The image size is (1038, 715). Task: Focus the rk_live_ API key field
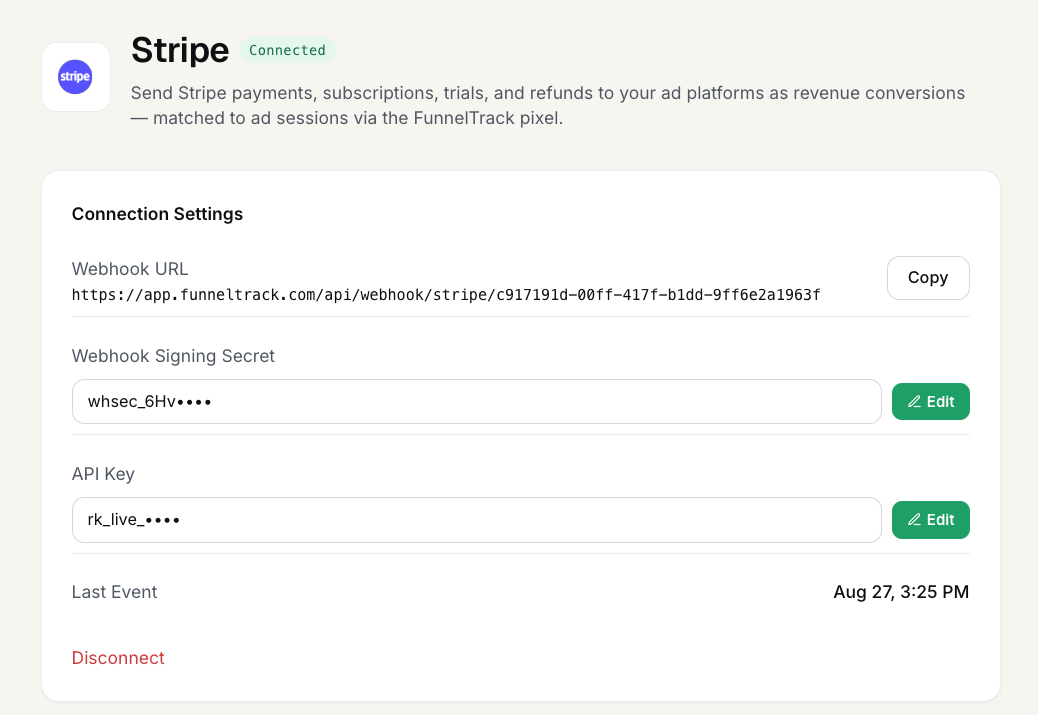(477, 520)
